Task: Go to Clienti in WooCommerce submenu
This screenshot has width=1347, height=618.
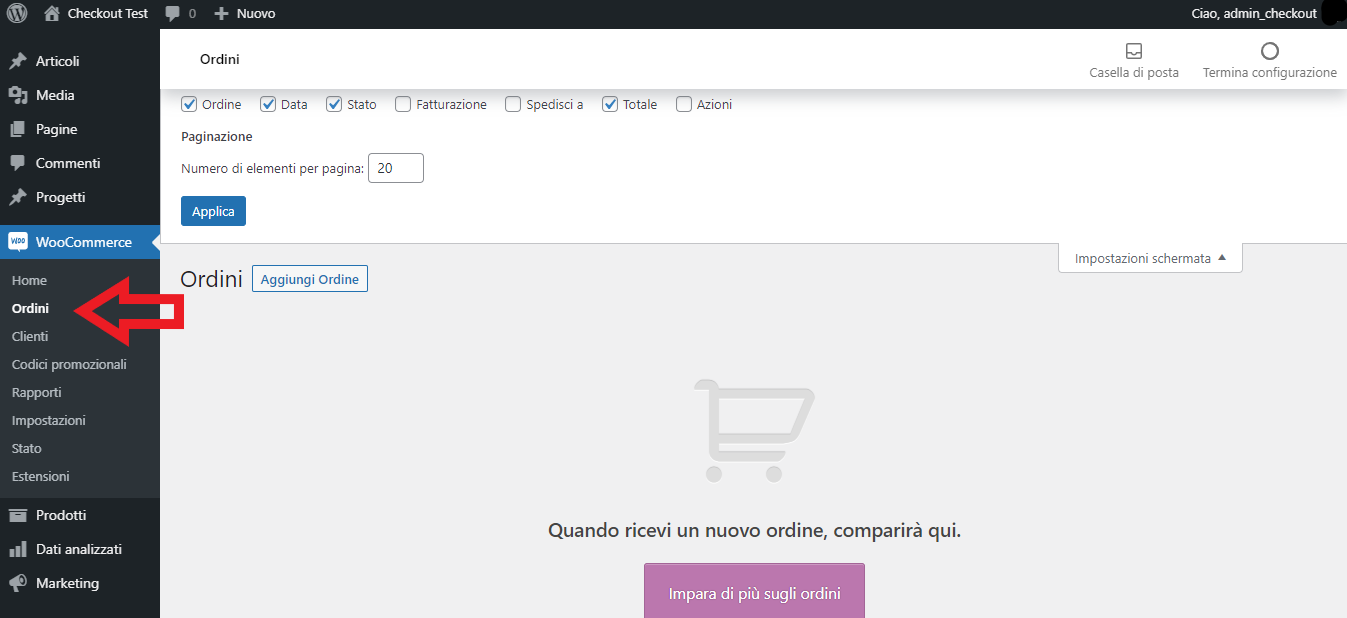Action: [30, 336]
